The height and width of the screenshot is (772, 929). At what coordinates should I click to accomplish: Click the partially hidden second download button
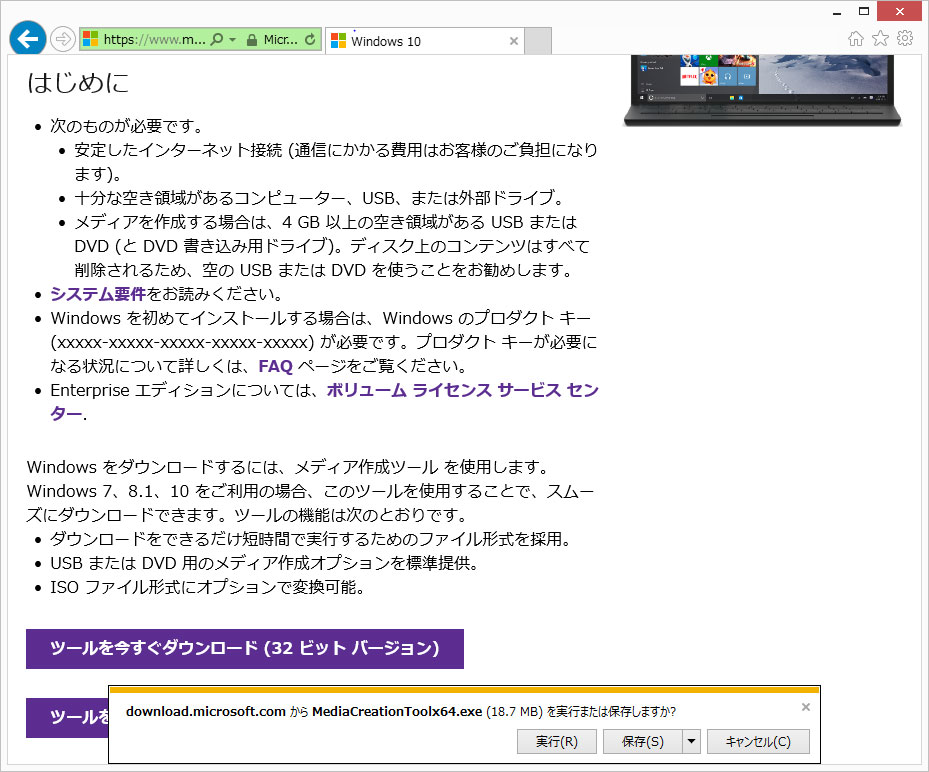pyautogui.click(x=68, y=717)
